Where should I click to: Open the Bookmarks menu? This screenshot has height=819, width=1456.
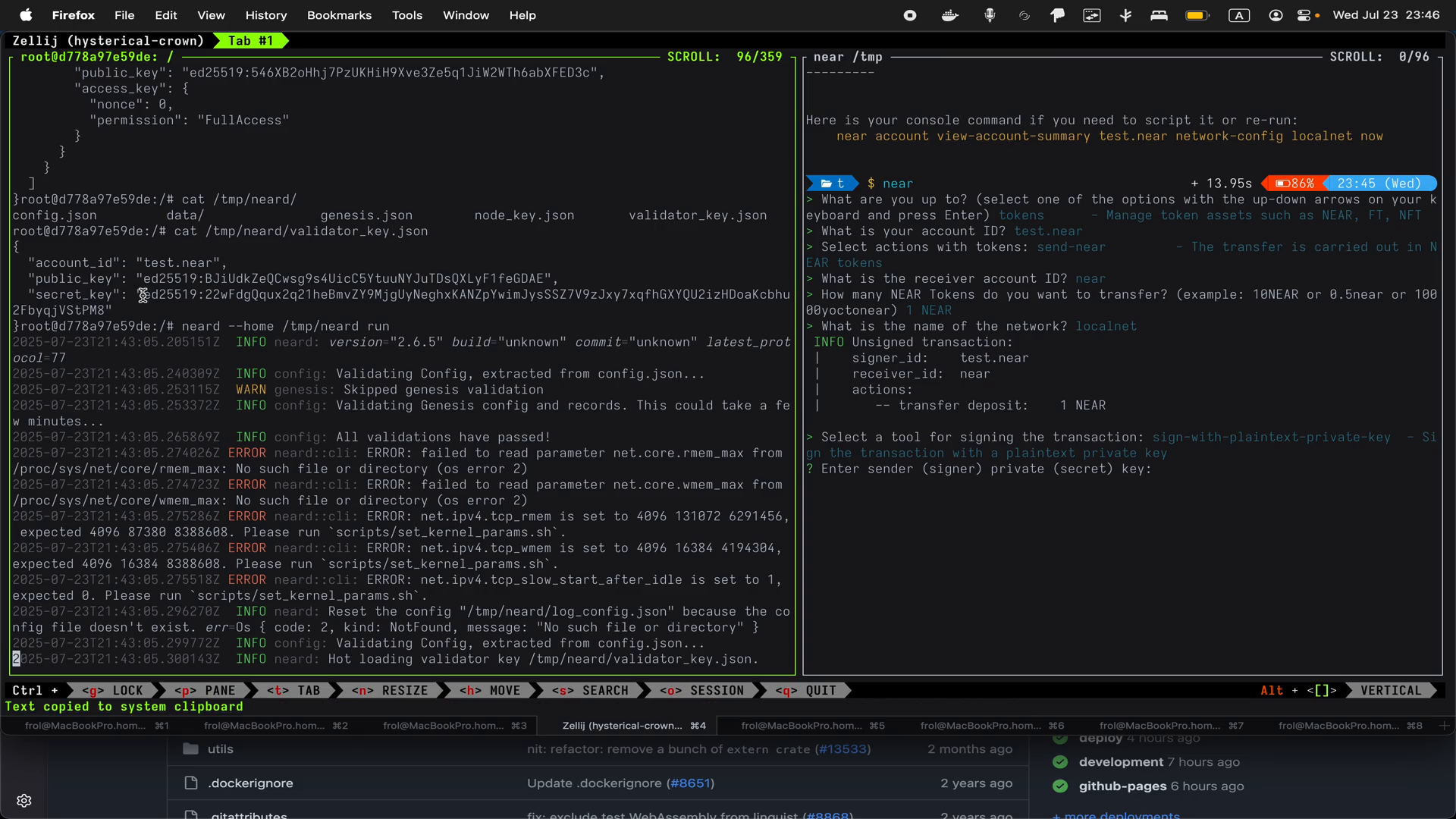click(338, 15)
